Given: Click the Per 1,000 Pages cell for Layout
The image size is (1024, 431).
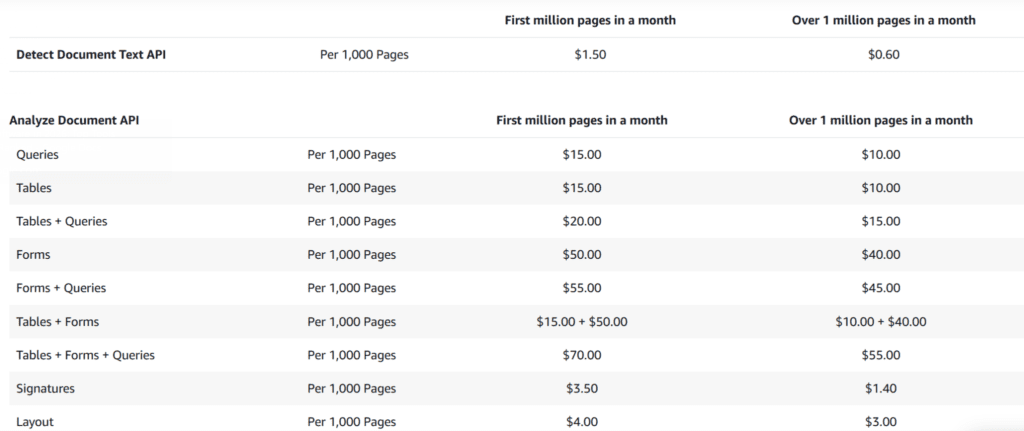Looking at the screenshot, I should point(351,422).
